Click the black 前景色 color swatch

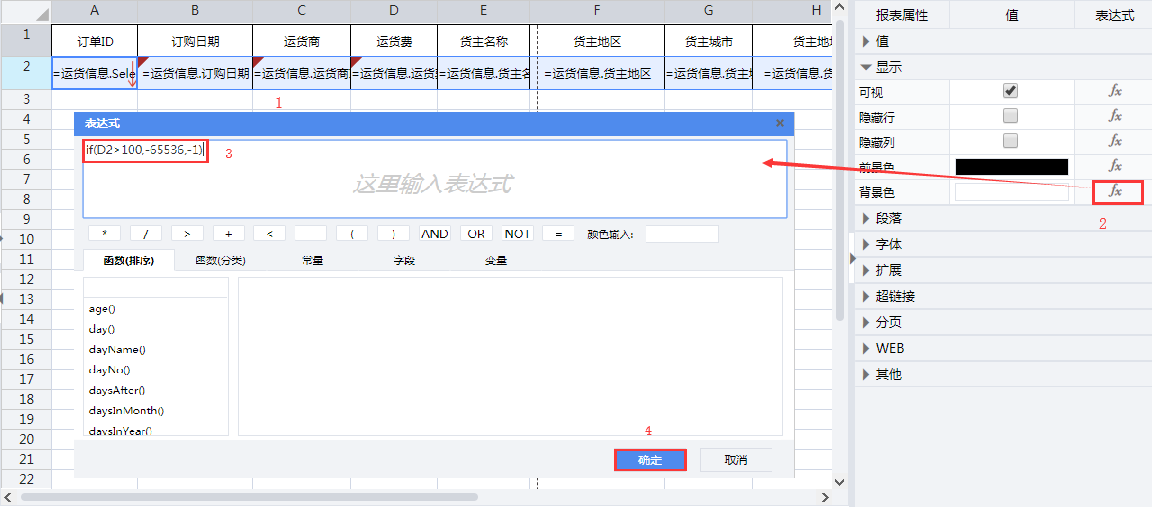coord(1011,167)
